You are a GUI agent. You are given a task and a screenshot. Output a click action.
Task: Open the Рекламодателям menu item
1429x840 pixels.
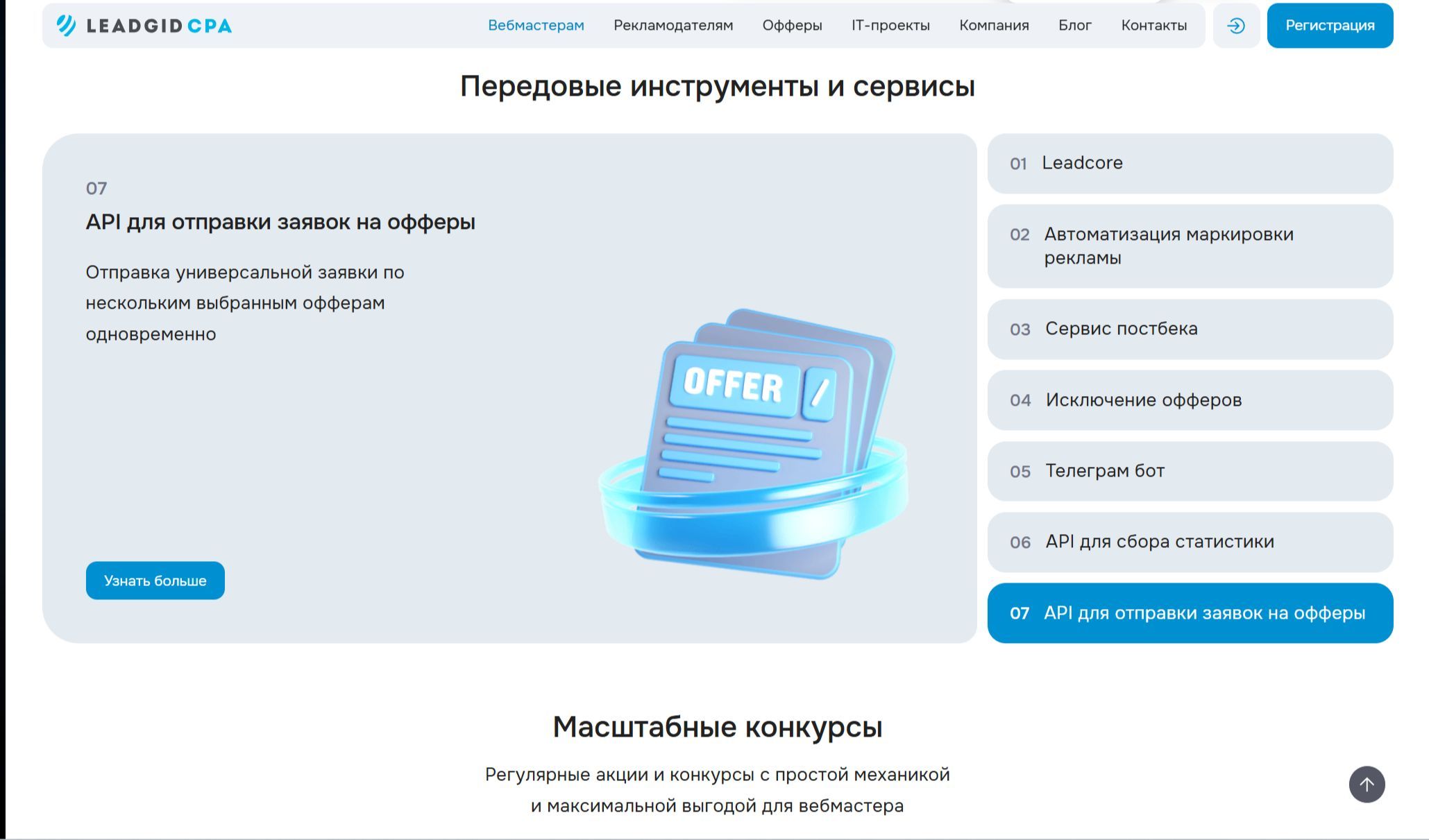click(x=673, y=26)
